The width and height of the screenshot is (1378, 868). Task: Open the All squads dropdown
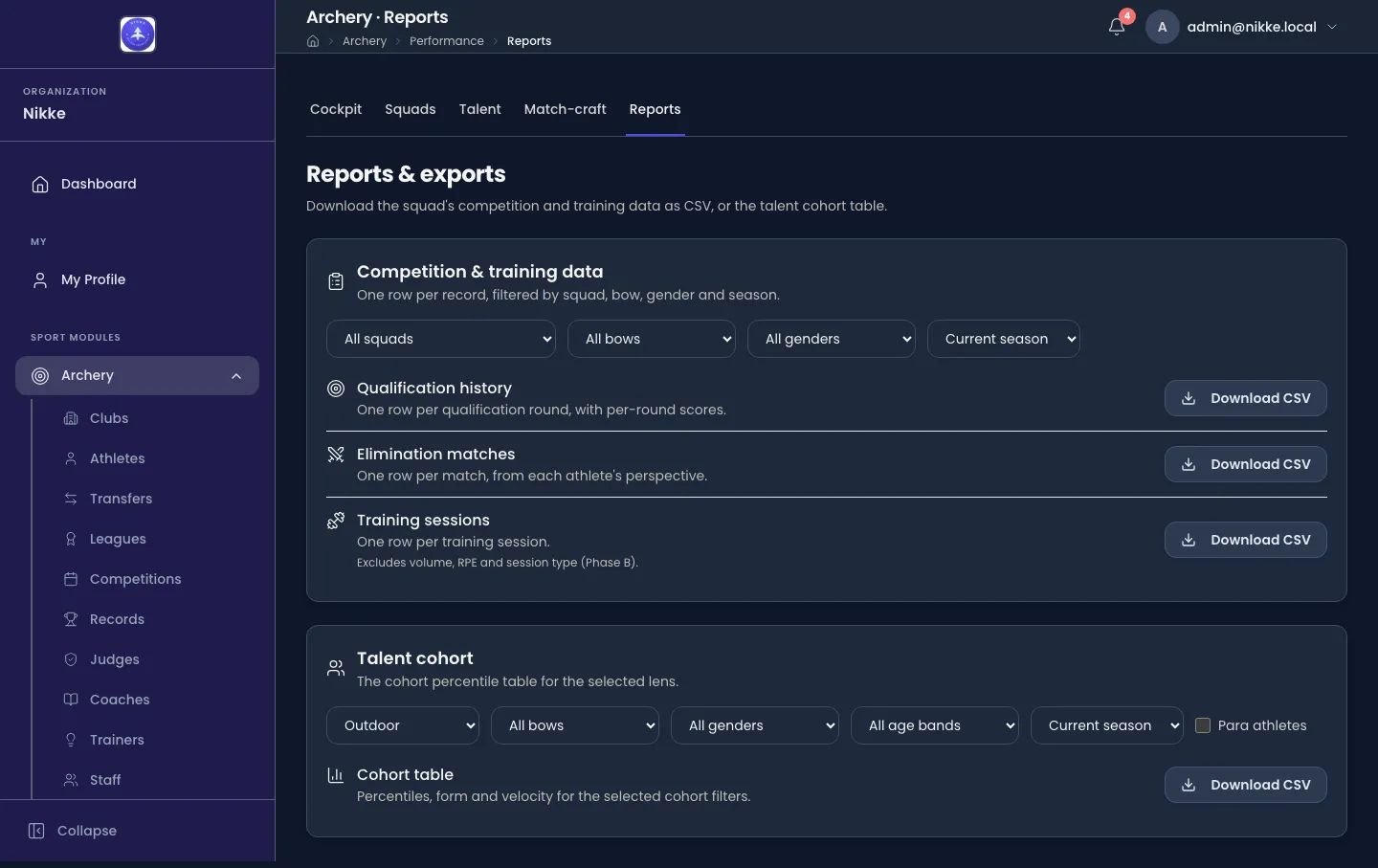pos(441,339)
